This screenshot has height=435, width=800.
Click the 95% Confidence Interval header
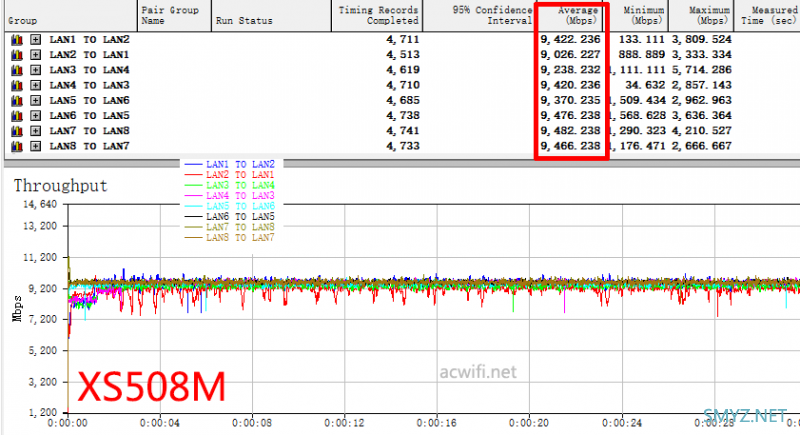479,16
